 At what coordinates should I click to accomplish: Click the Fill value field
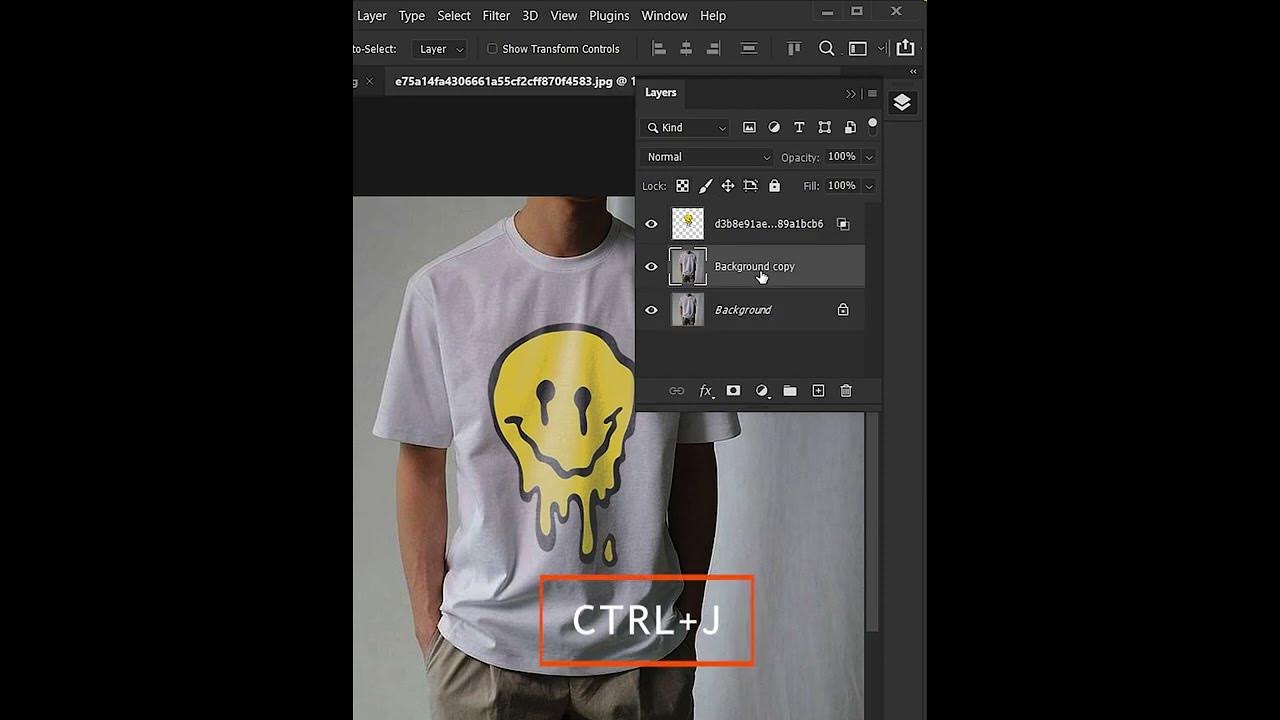tap(841, 186)
